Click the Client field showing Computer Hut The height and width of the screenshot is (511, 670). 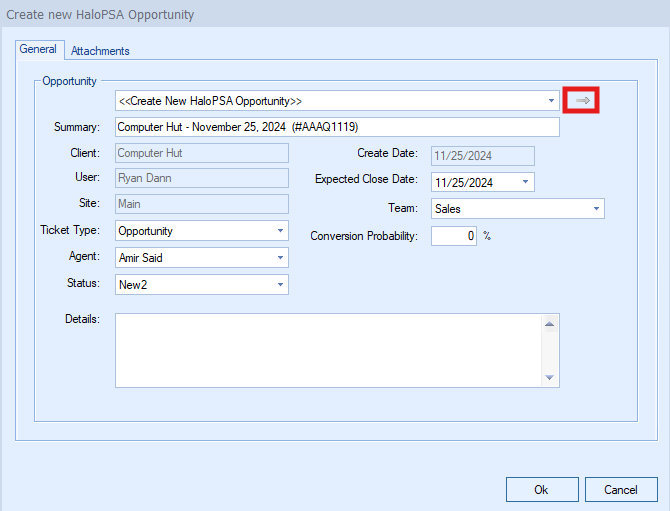(202, 153)
